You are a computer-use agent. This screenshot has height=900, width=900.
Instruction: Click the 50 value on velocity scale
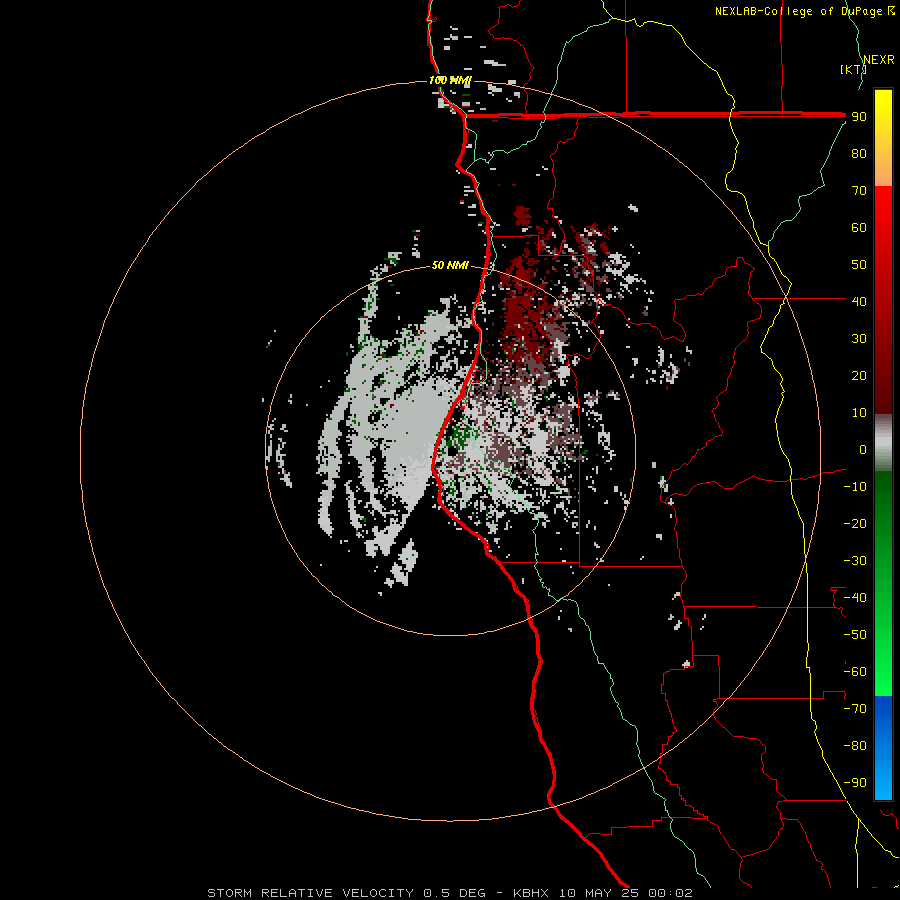click(x=859, y=265)
